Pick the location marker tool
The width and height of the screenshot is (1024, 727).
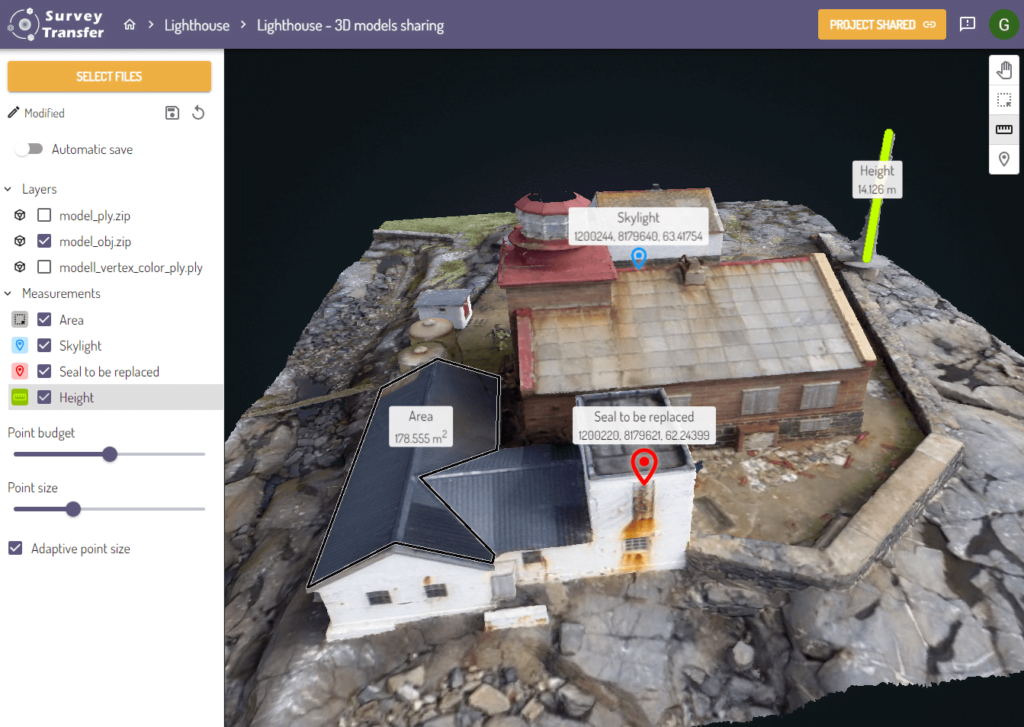click(x=1004, y=159)
